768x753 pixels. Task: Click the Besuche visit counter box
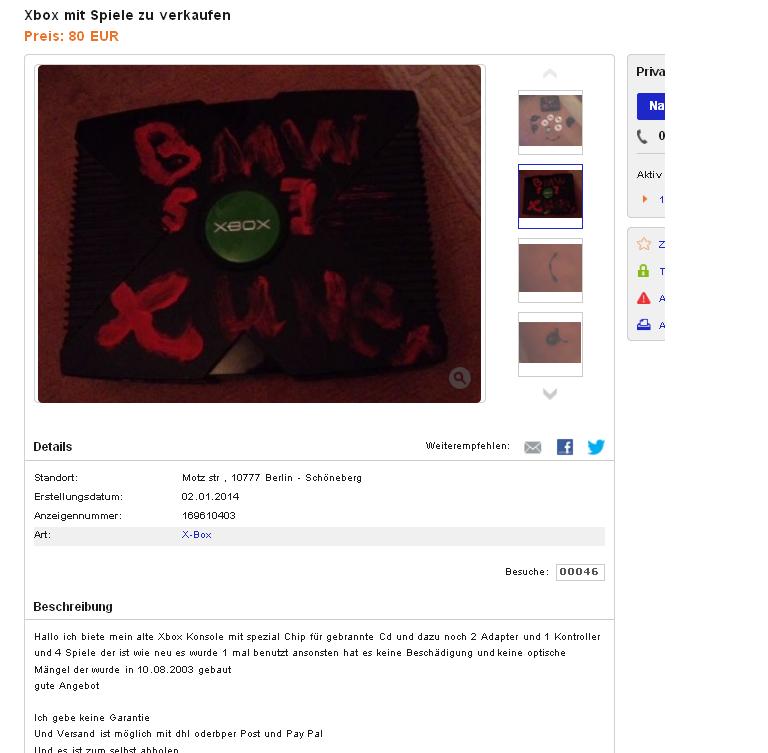coord(580,572)
